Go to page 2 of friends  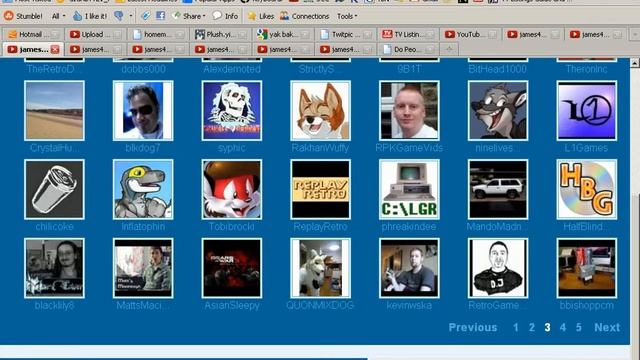pyautogui.click(x=532, y=327)
